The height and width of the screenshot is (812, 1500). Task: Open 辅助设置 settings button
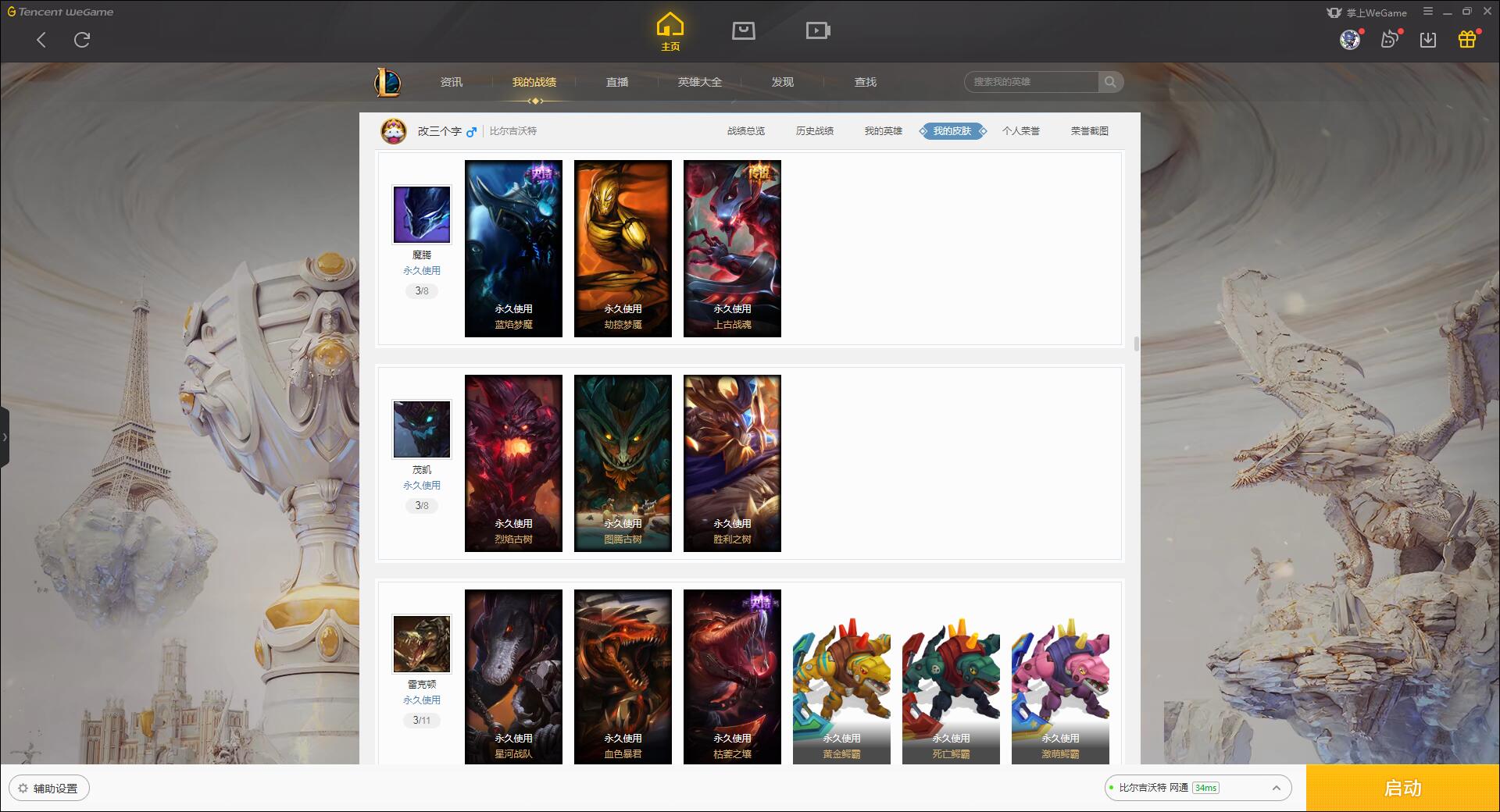pyautogui.click(x=49, y=789)
